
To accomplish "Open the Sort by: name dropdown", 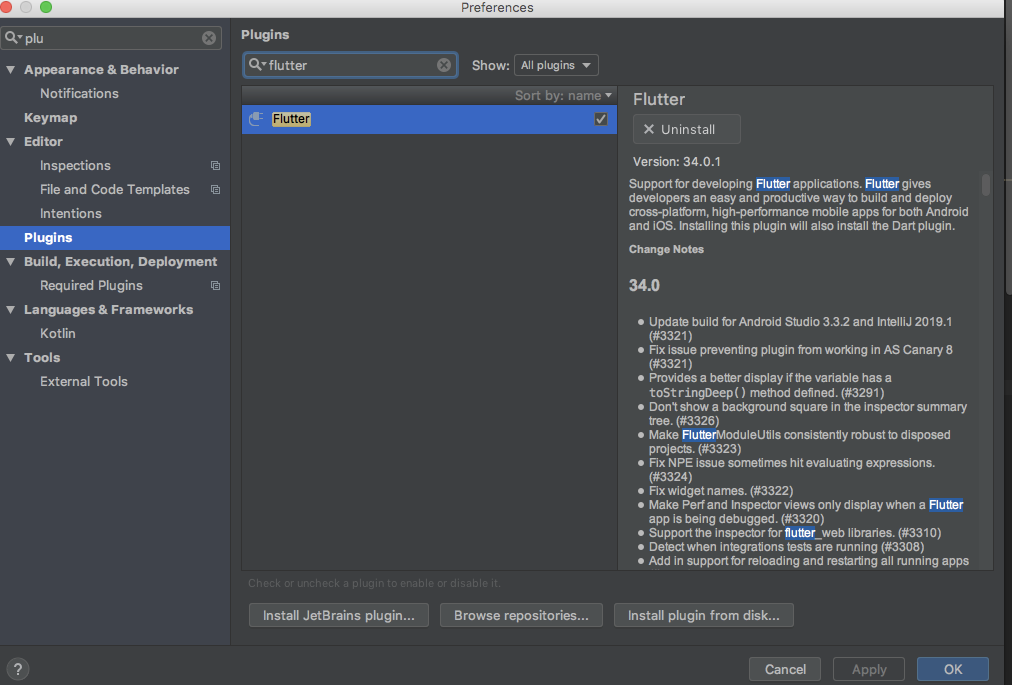I will click(x=563, y=96).
